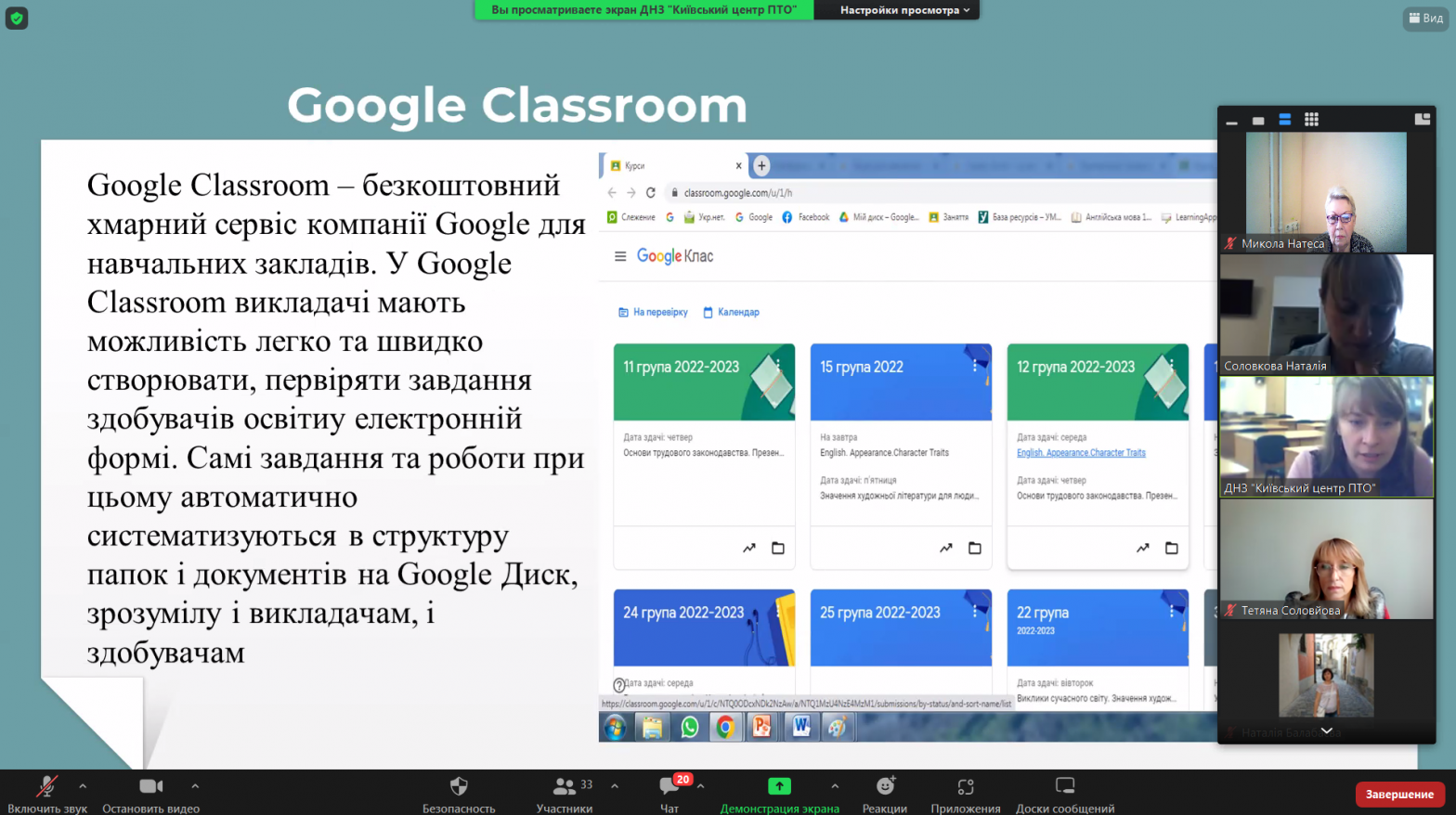Click the green encryption shield icon
Viewport: 1456px width, 815px height.
click(17, 18)
